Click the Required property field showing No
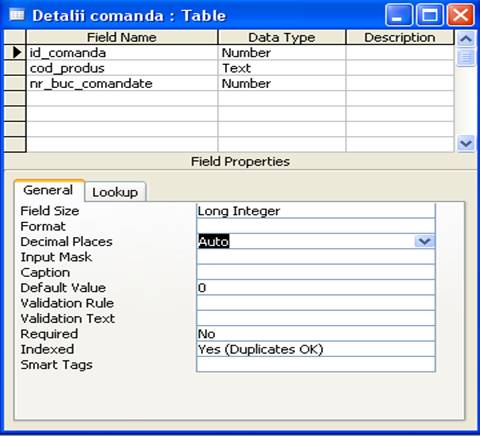Viewport: 480px width, 436px height. coord(316,334)
